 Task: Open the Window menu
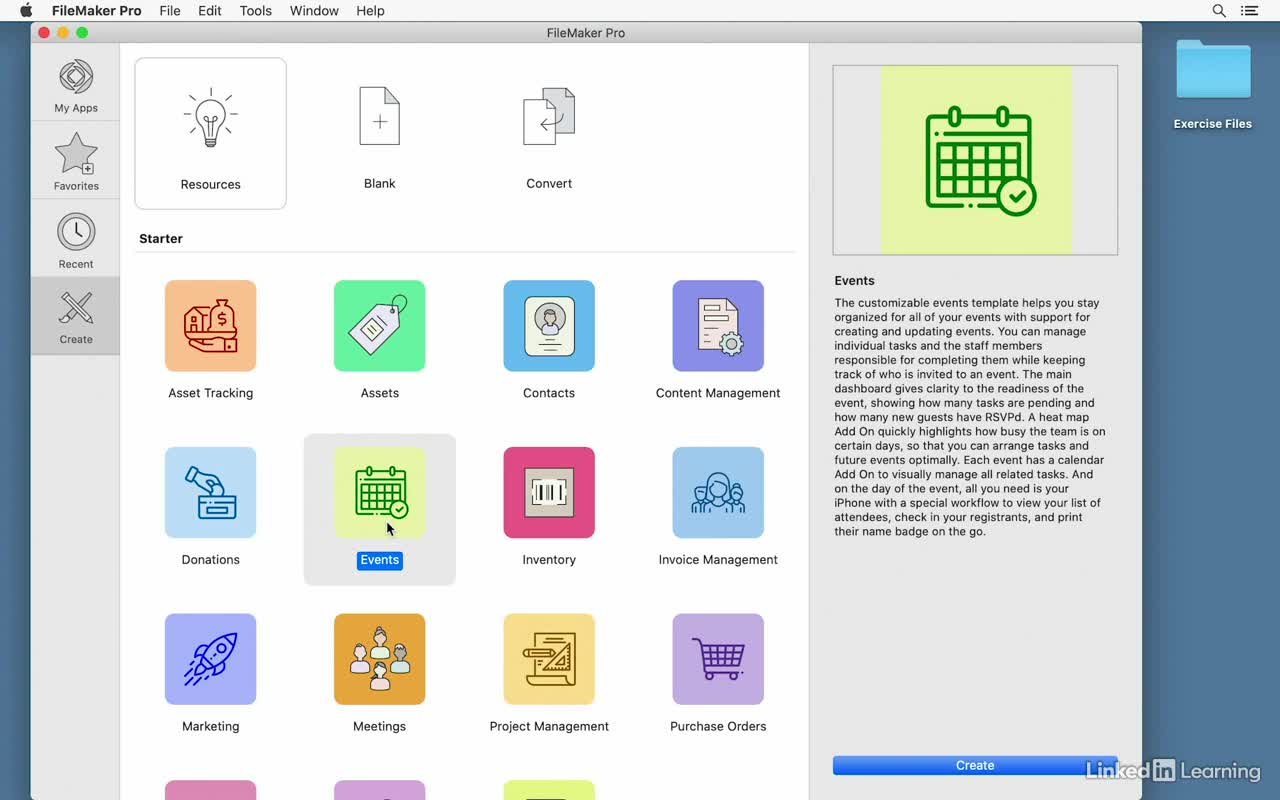click(314, 11)
